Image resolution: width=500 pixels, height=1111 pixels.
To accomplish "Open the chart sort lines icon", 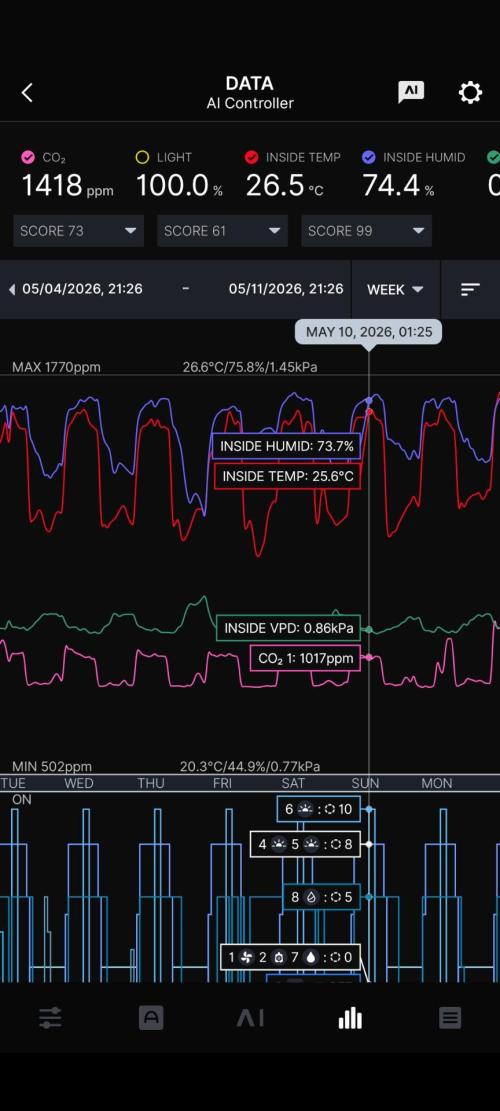I will pyautogui.click(x=470, y=289).
